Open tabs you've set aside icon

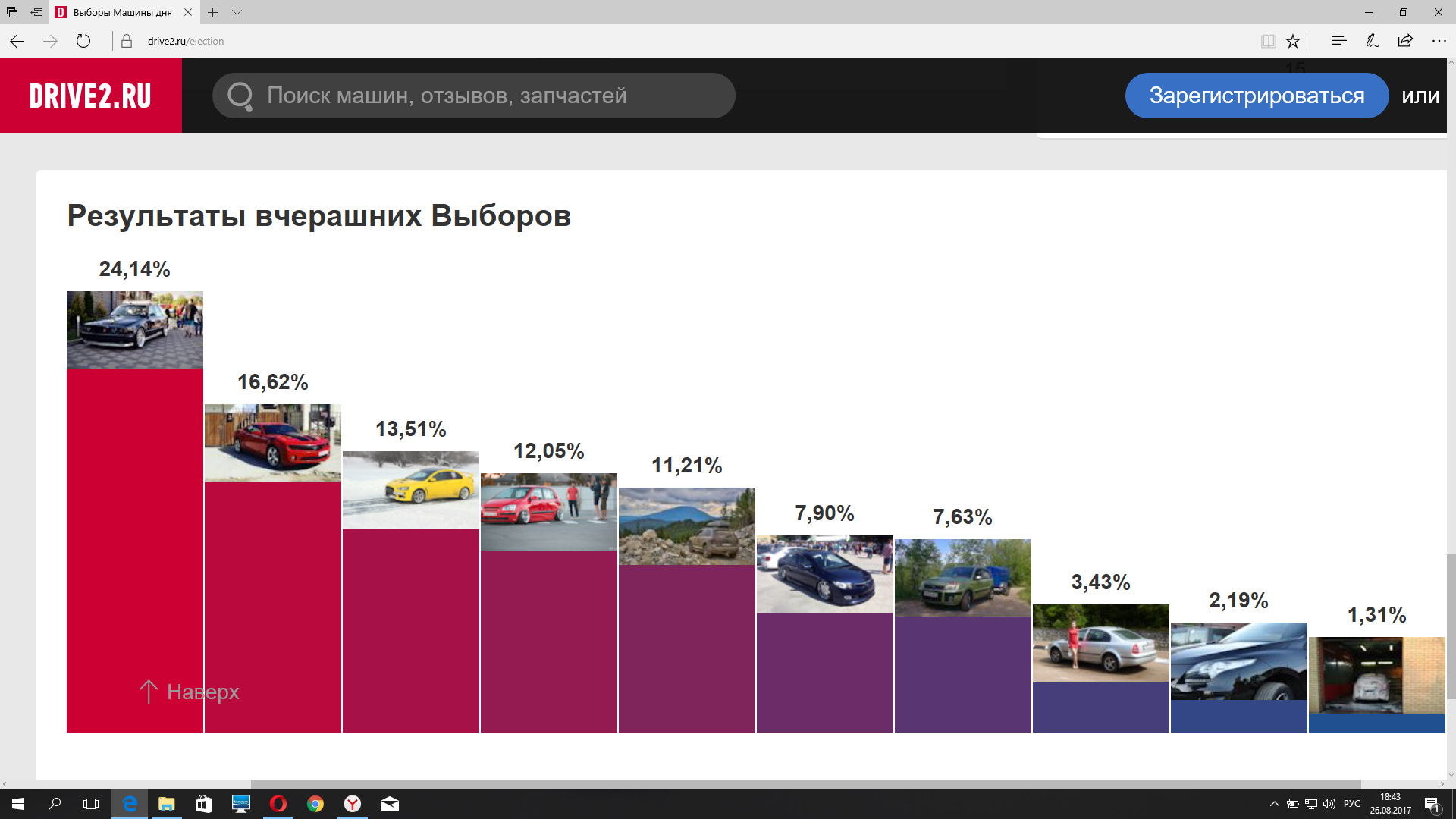12,12
